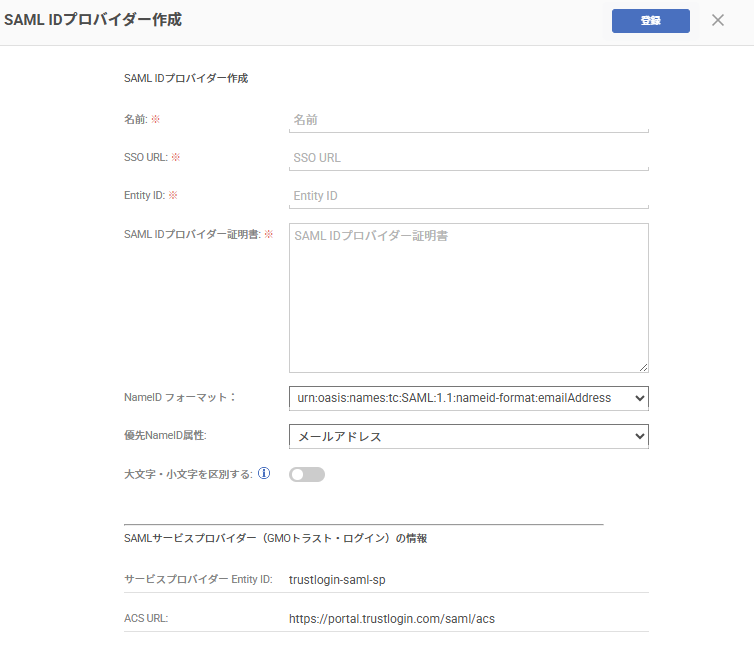Focus the 名前 input field
The width and height of the screenshot is (754, 653).
point(468,120)
